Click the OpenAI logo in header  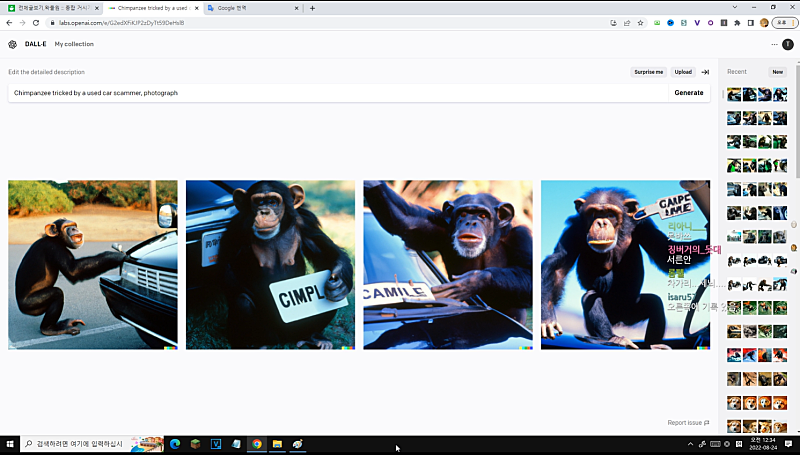click(x=12, y=44)
